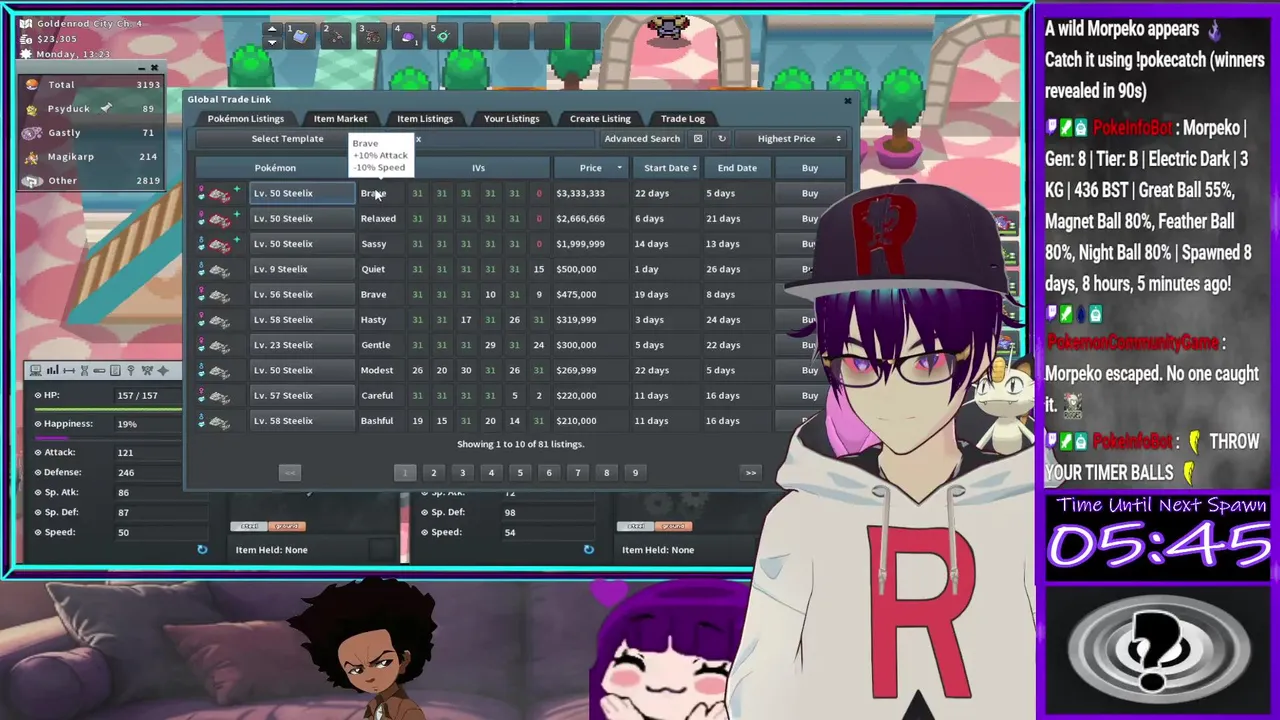
Task: Select hotbar slot 1 item
Action: pyautogui.click(x=300, y=36)
